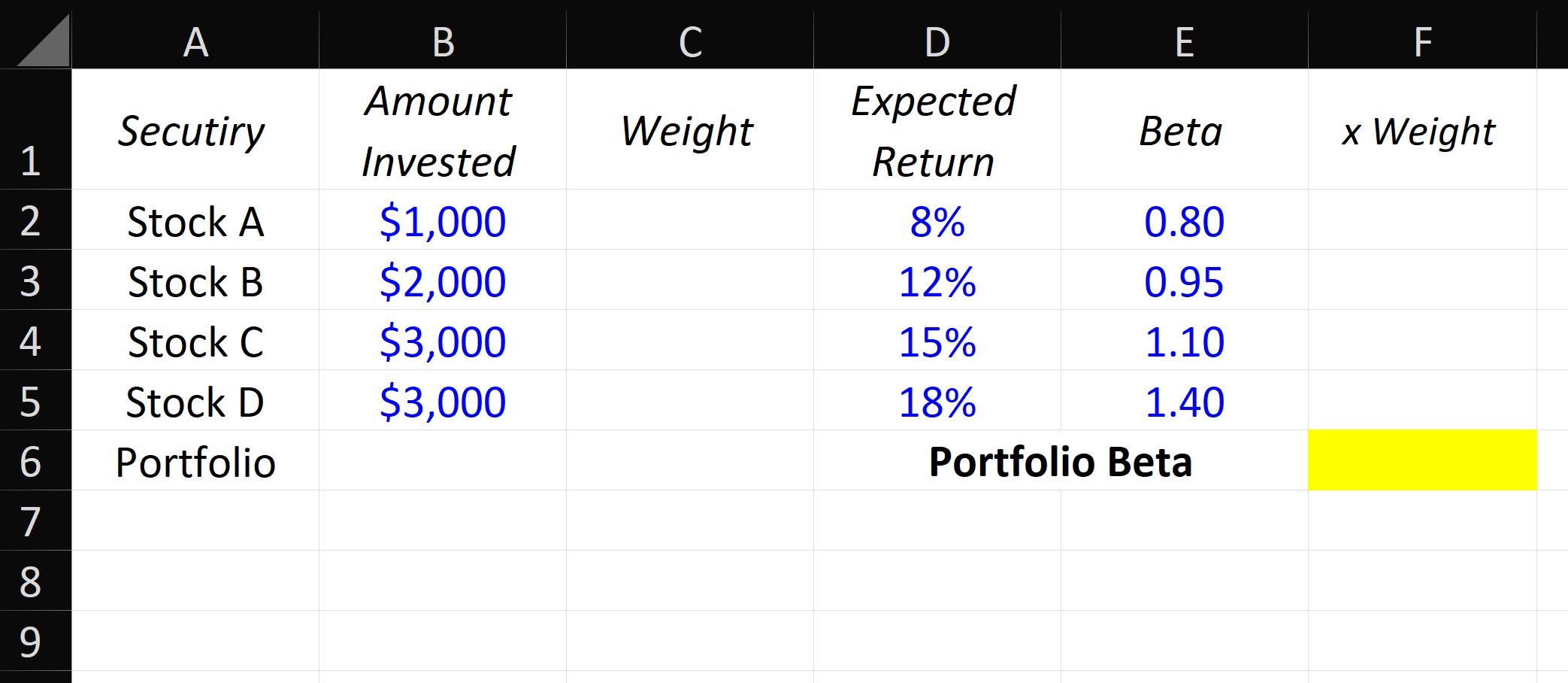This screenshot has height=683, width=1568.
Task: Select the empty Weight cell for Stock C
Action: [x=689, y=343]
